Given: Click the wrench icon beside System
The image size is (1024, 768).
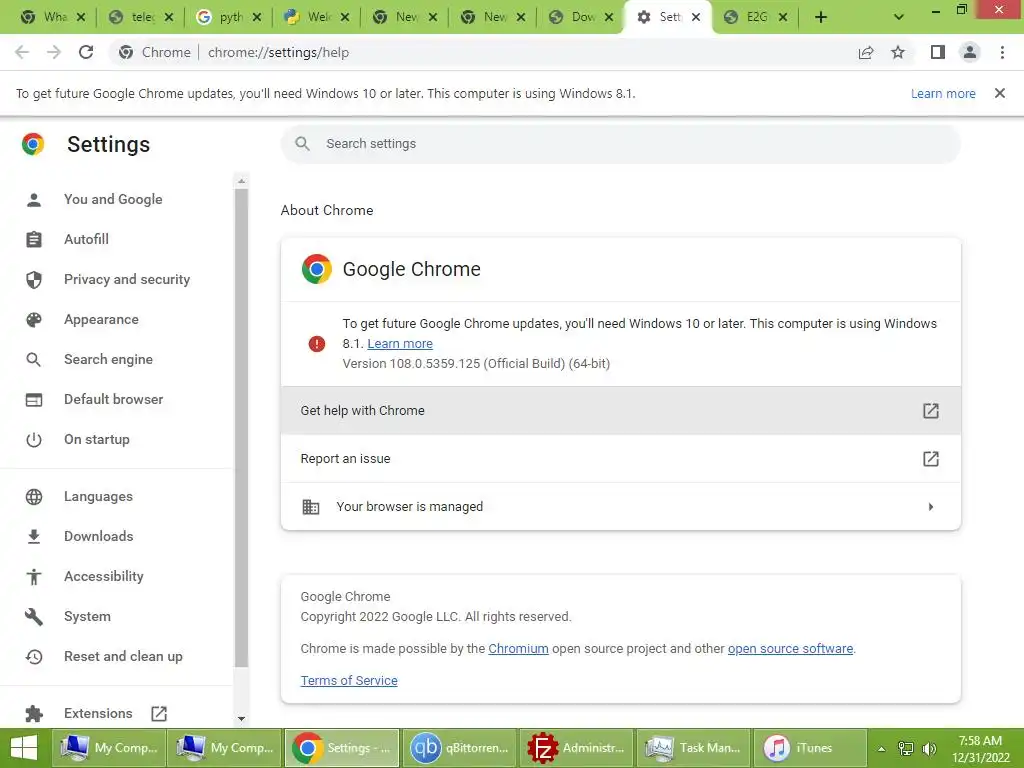Looking at the screenshot, I should [34, 617].
